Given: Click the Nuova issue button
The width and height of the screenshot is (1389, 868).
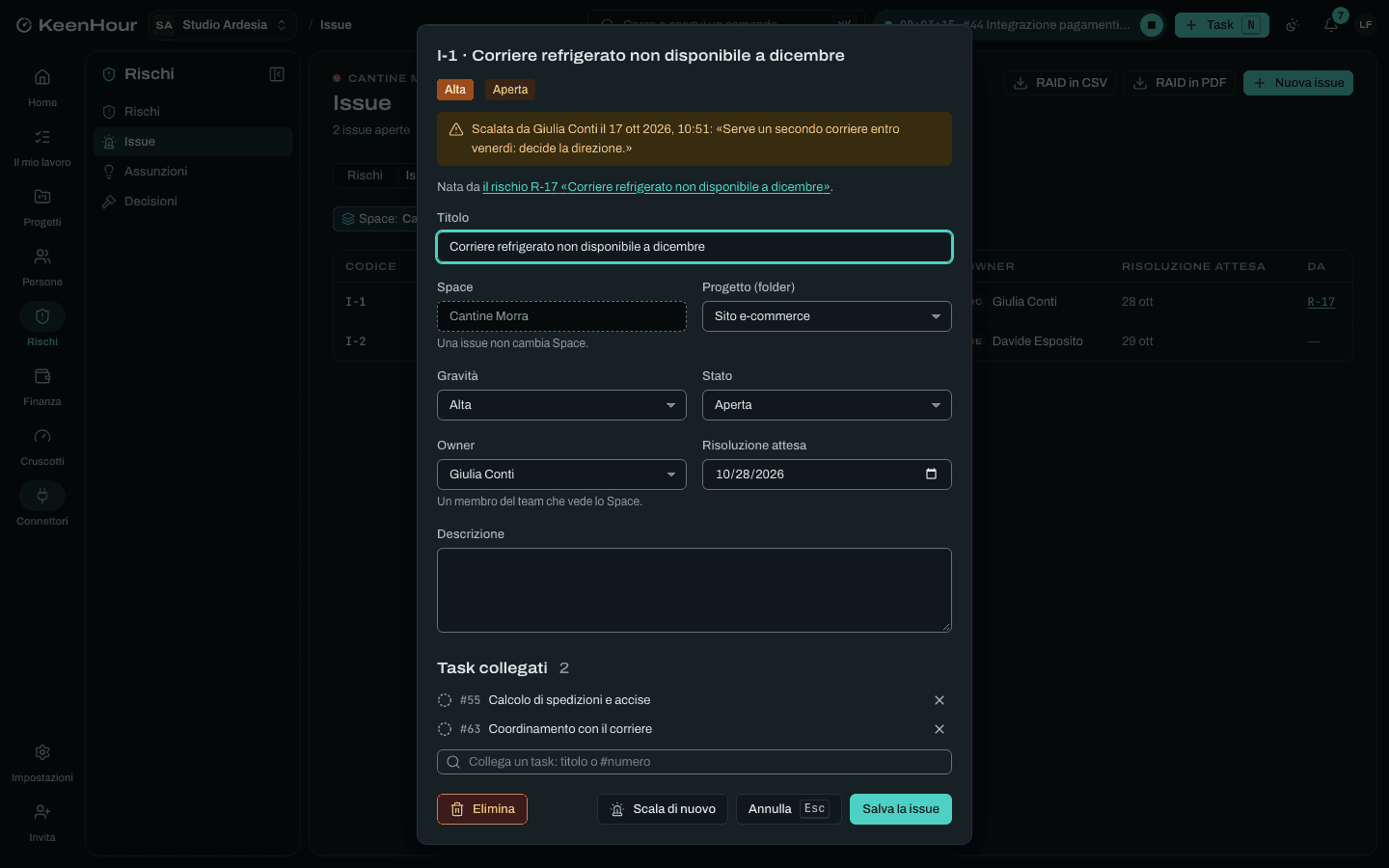Looking at the screenshot, I should 1298,83.
